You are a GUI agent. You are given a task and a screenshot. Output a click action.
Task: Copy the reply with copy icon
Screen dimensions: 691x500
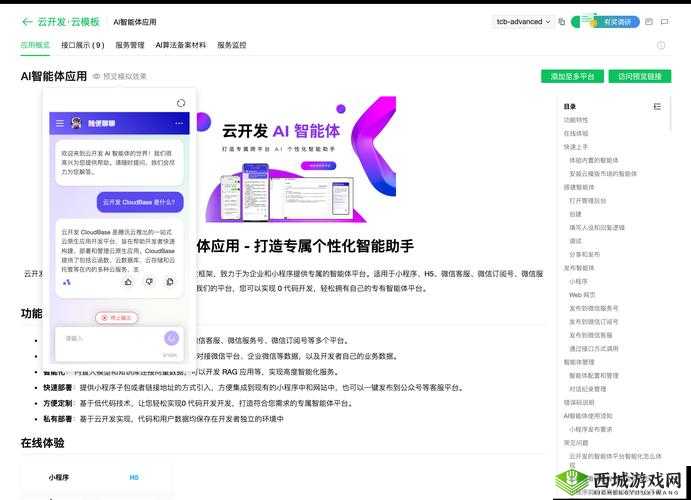(170, 282)
